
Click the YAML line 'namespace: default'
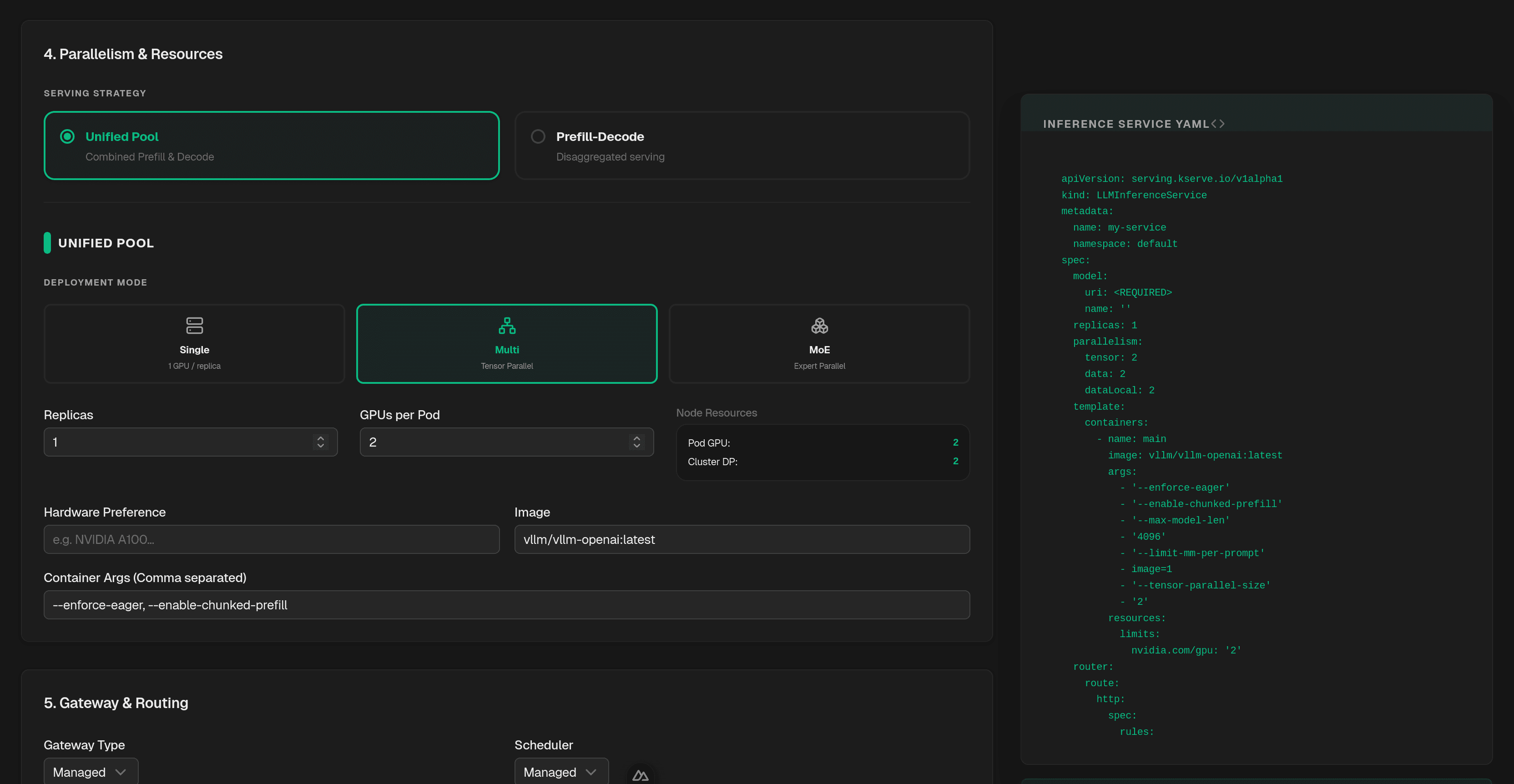point(1125,244)
